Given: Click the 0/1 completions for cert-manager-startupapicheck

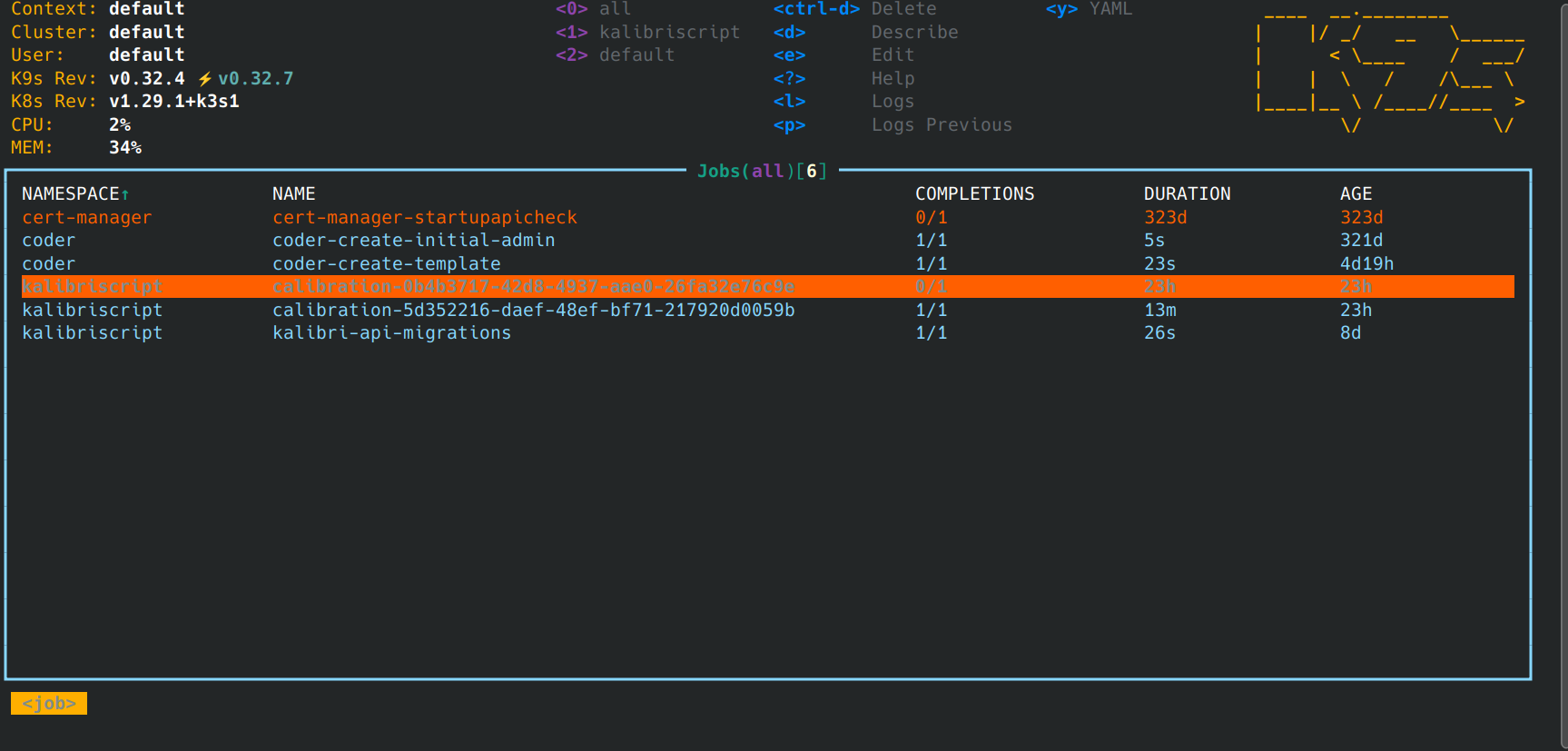Looking at the screenshot, I should coord(932,217).
